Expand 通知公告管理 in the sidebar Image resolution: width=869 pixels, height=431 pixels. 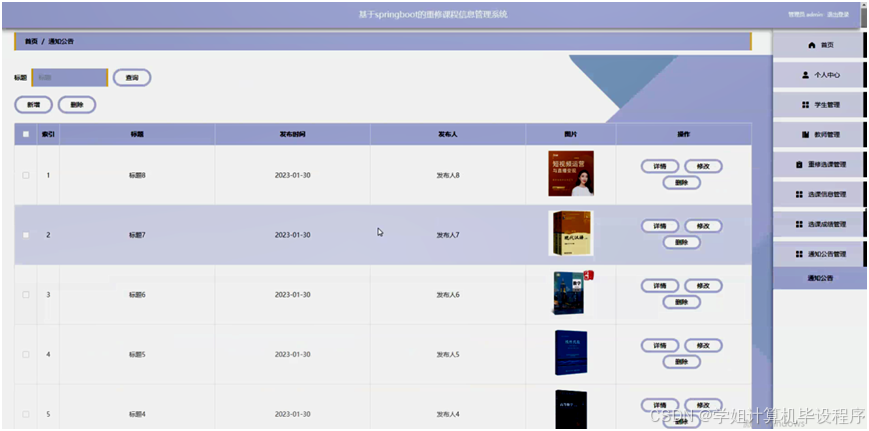pyautogui.click(x=819, y=254)
